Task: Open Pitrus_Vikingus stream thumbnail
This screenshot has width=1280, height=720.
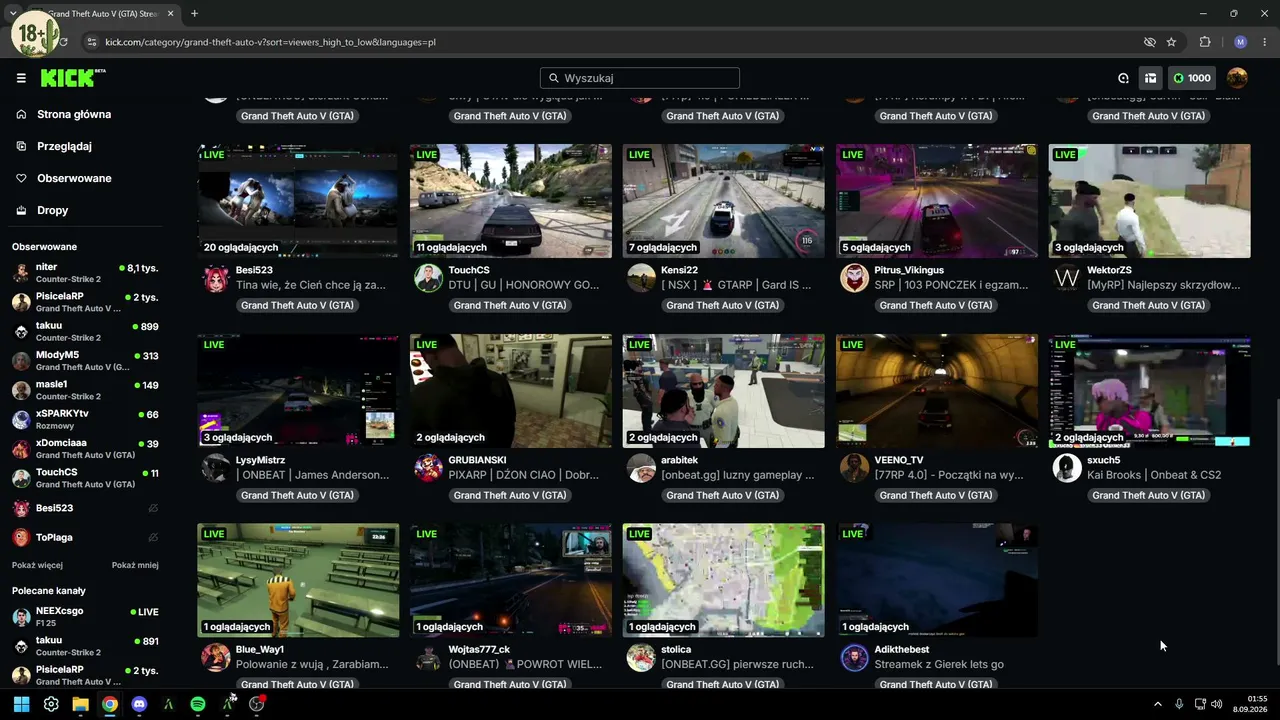Action: click(937, 201)
